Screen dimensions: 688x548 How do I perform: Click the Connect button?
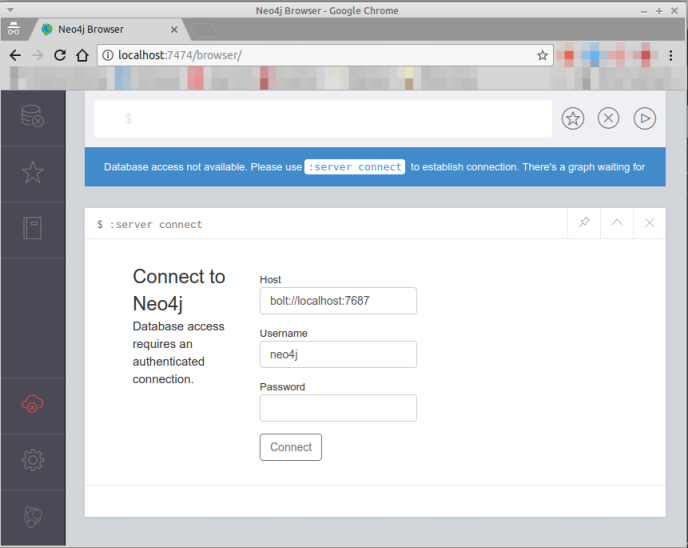tap(290, 447)
